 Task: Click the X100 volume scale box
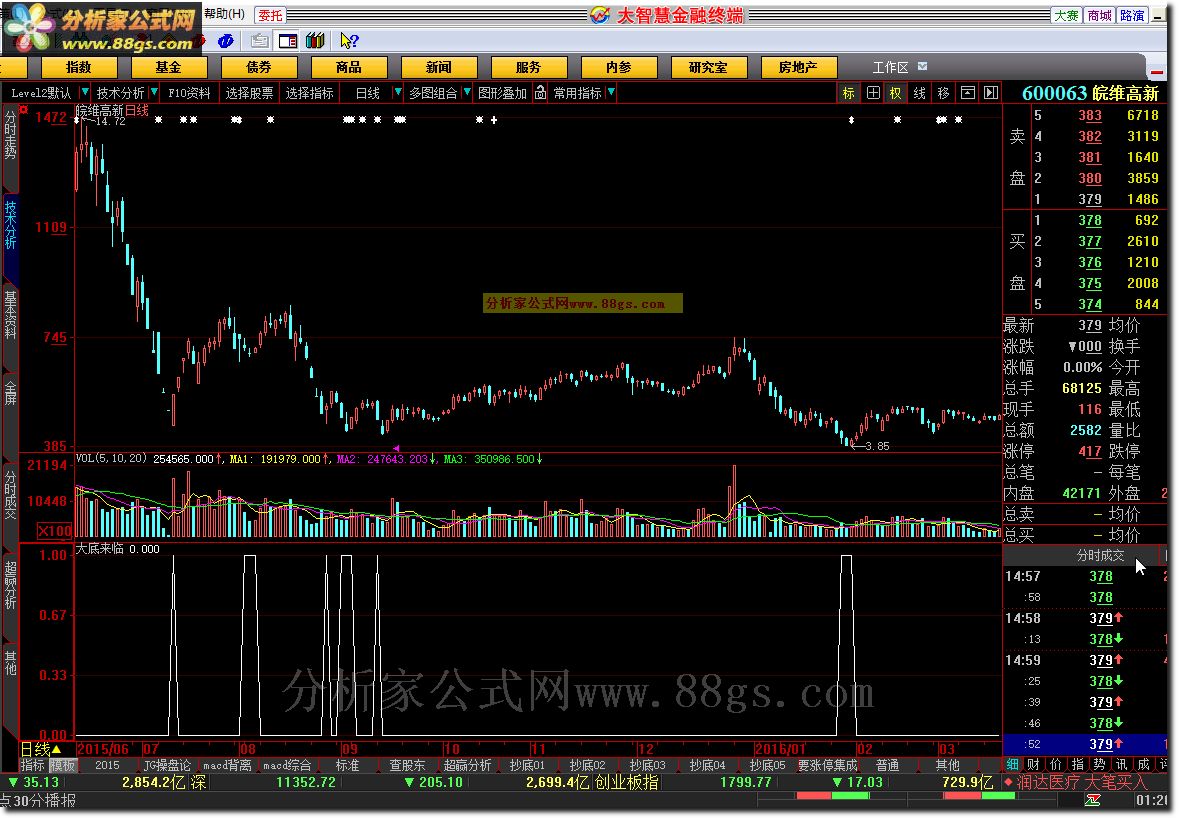(54, 531)
